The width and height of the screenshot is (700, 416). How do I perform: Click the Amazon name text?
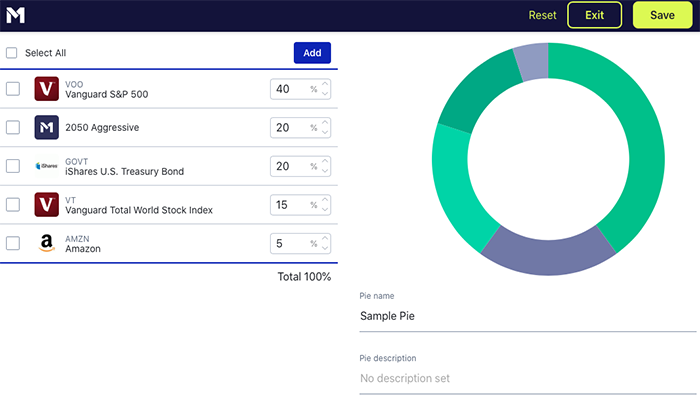tap(83, 249)
